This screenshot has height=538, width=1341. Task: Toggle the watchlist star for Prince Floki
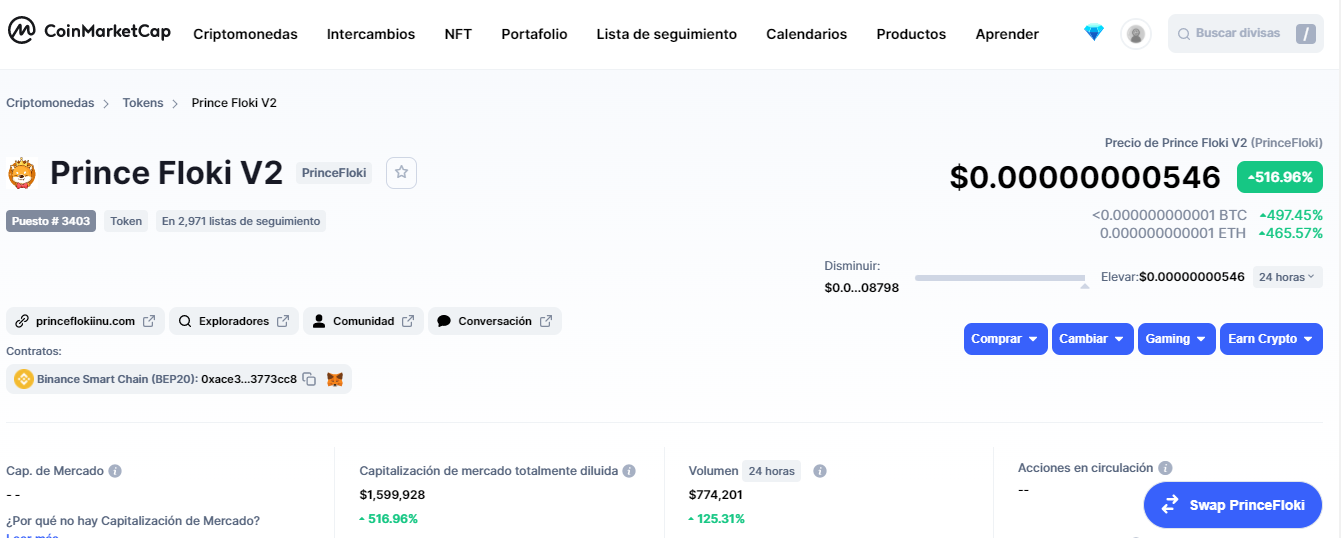pos(401,172)
